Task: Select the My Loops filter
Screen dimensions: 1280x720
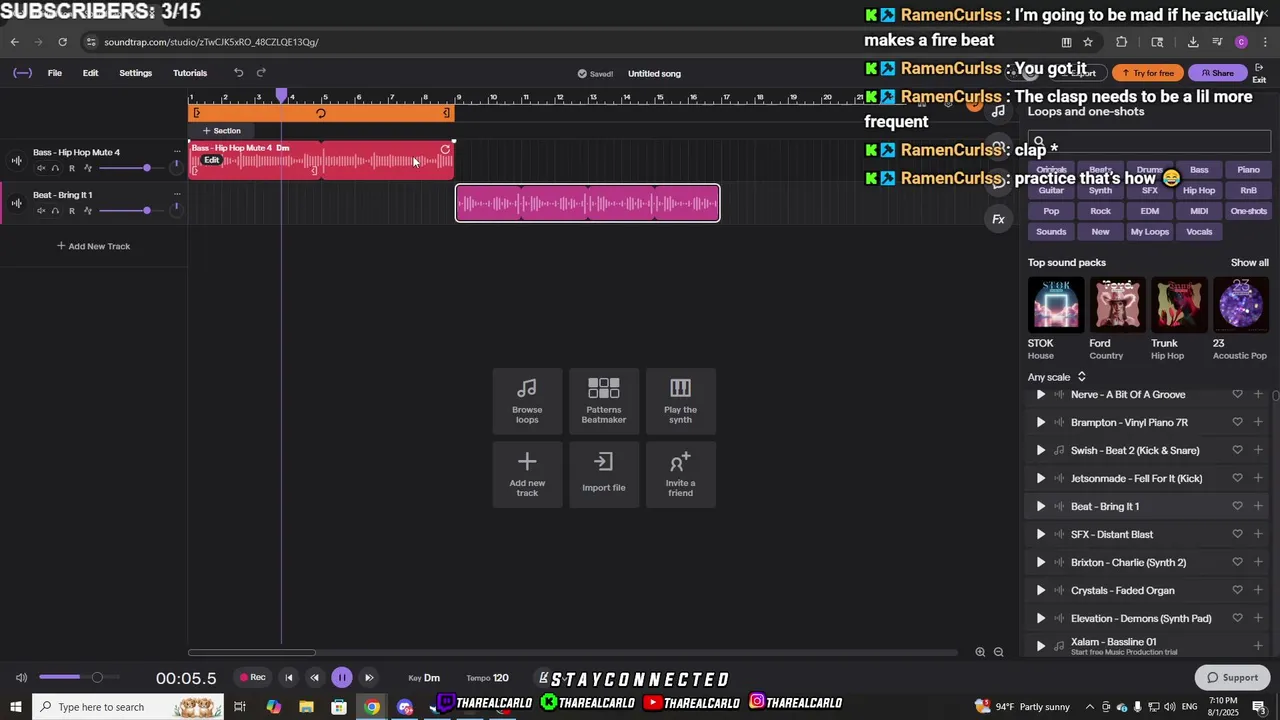Action: click(x=1150, y=232)
